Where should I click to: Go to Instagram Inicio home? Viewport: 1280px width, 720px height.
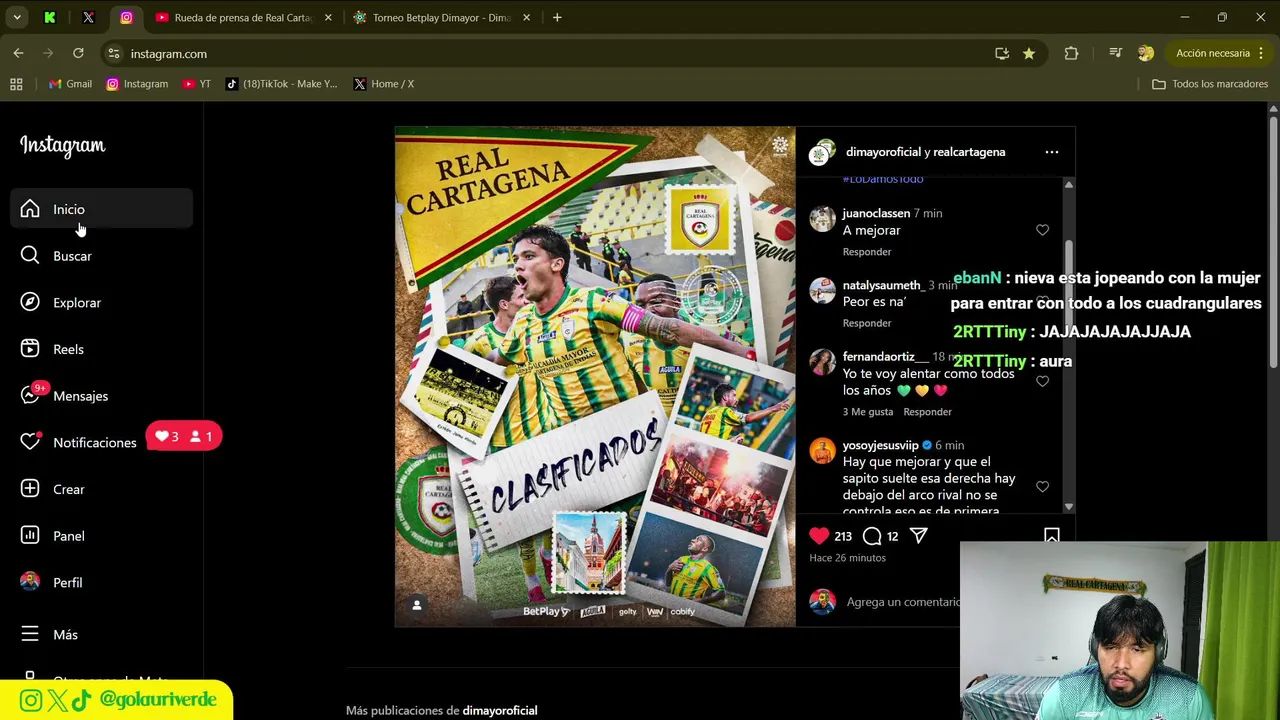(102, 209)
